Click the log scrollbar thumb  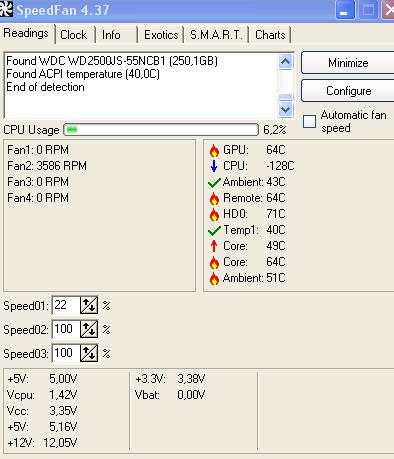tap(285, 97)
